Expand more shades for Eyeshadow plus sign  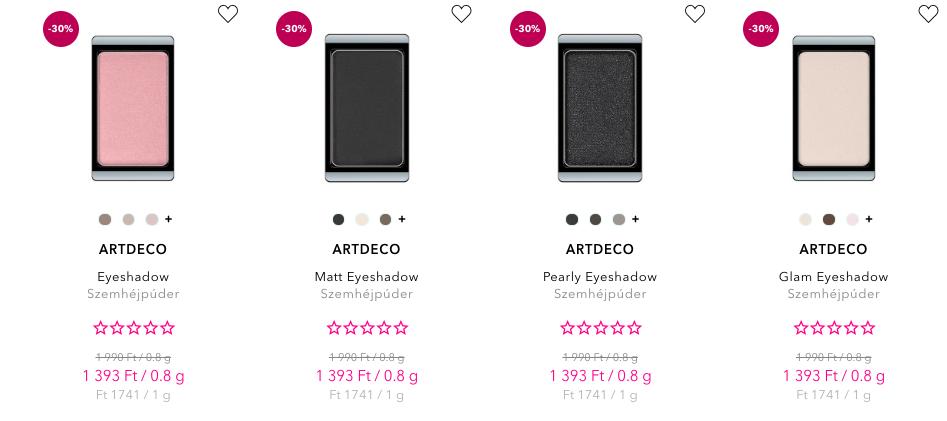(x=169, y=219)
